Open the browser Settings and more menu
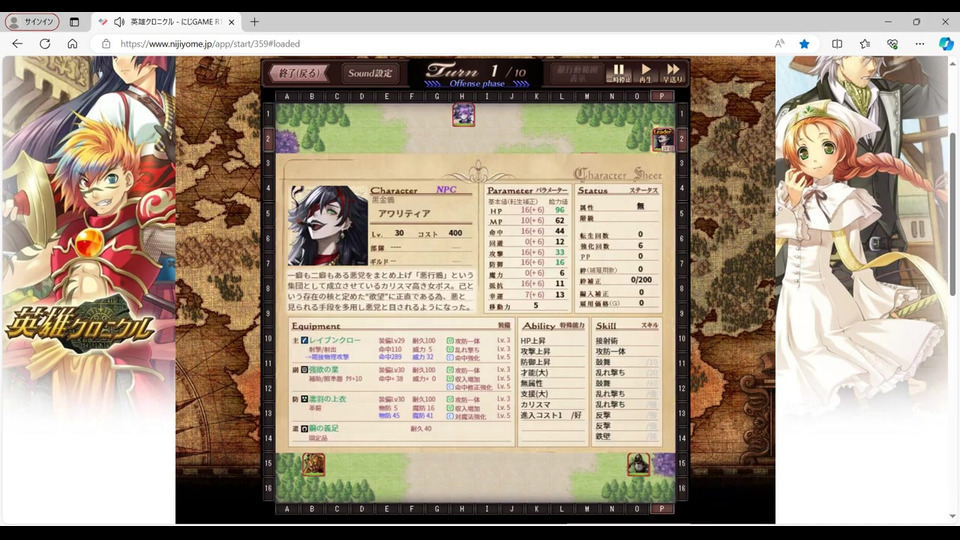 (x=920, y=44)
